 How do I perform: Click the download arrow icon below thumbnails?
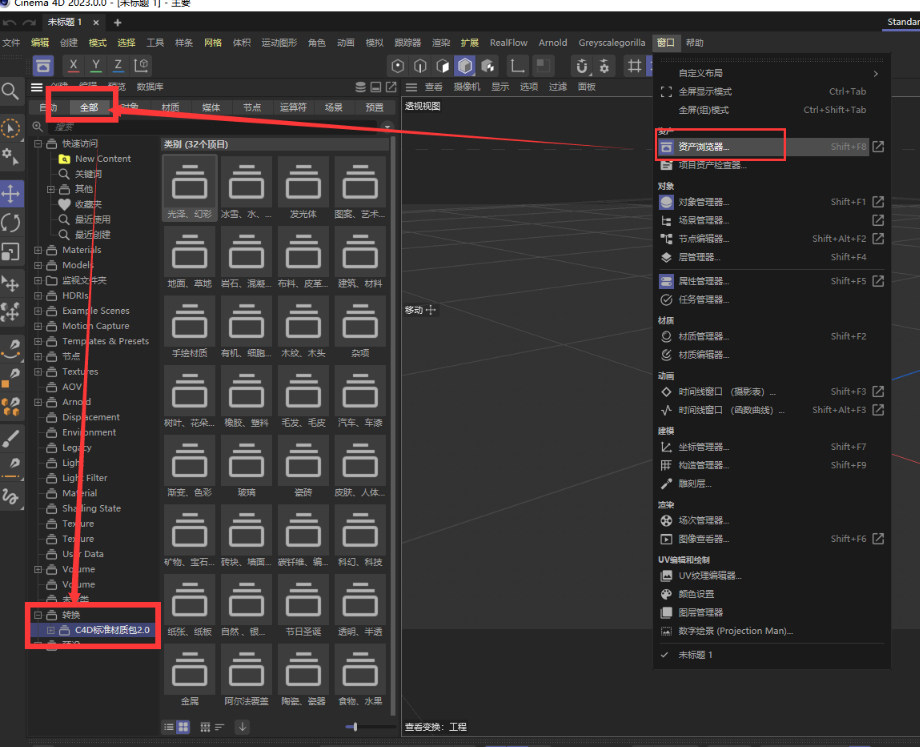[242, 727]
